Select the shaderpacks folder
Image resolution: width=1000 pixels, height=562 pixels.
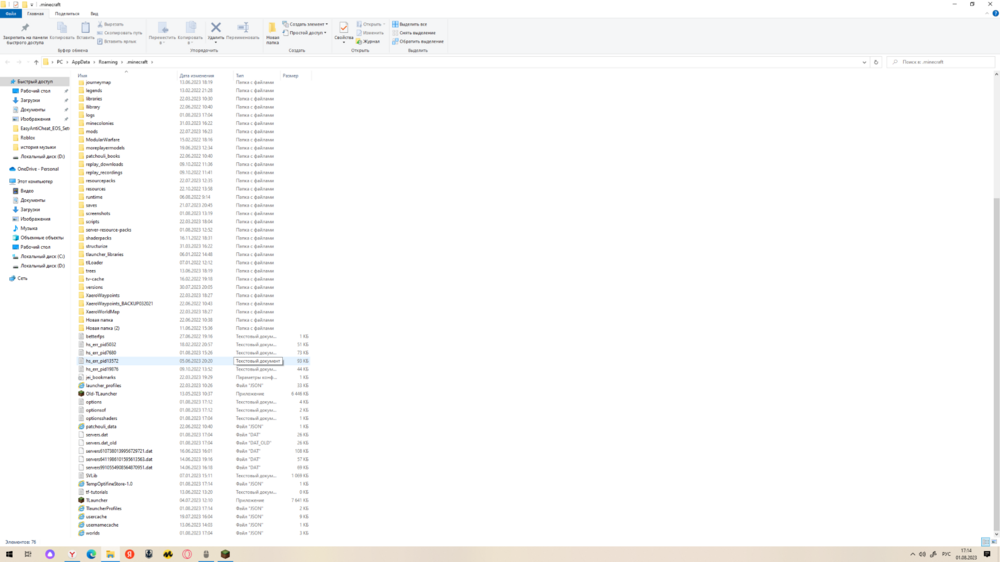click(x=98, y=238)
